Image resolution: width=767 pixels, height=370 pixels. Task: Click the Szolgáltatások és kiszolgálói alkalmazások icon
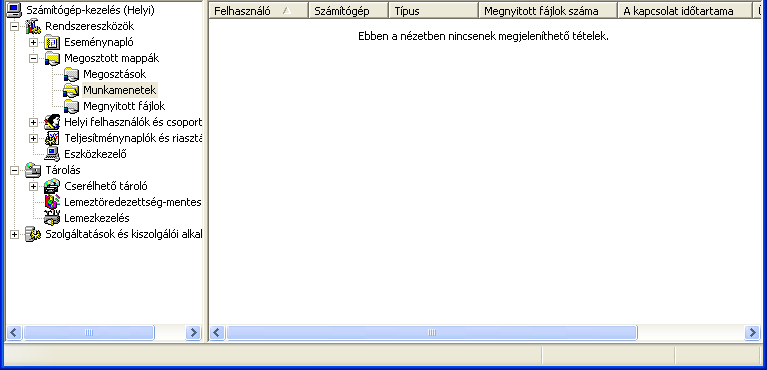(x=33, y=234)
